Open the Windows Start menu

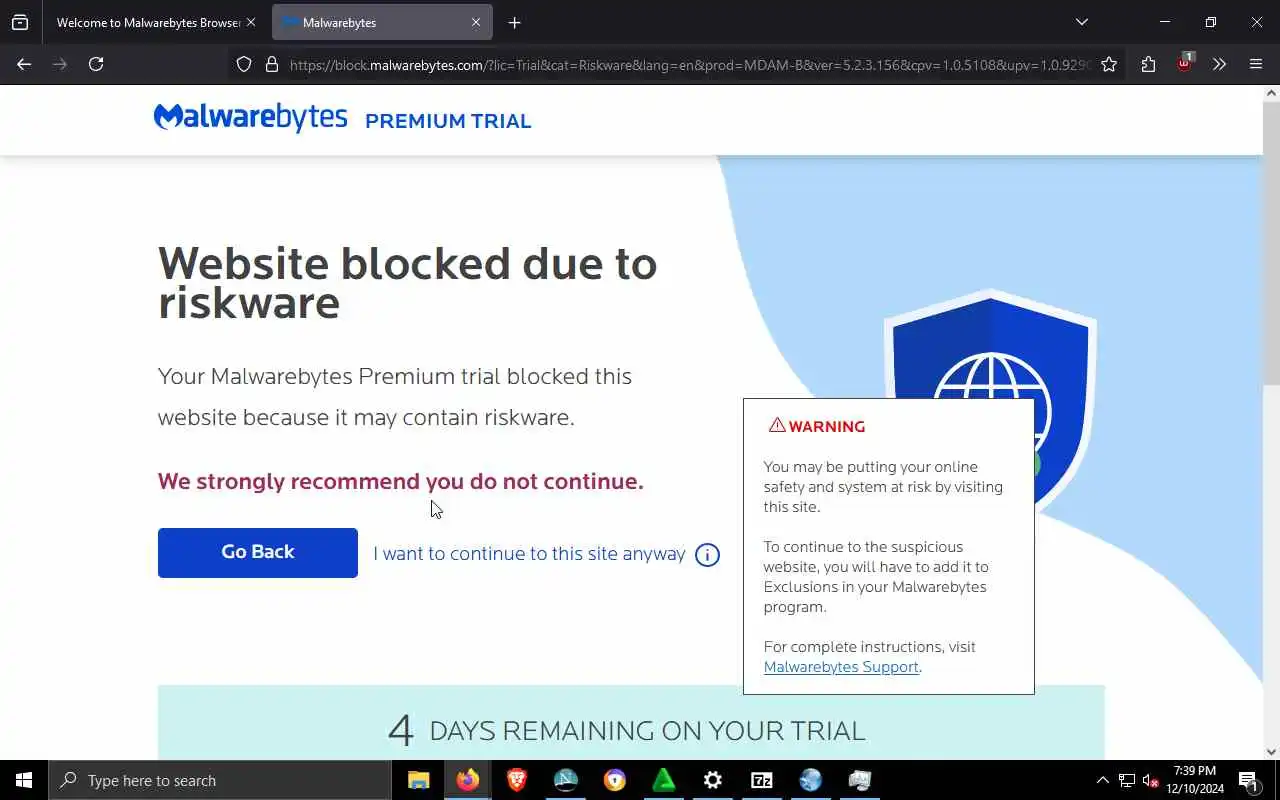[x=24, y=780]
